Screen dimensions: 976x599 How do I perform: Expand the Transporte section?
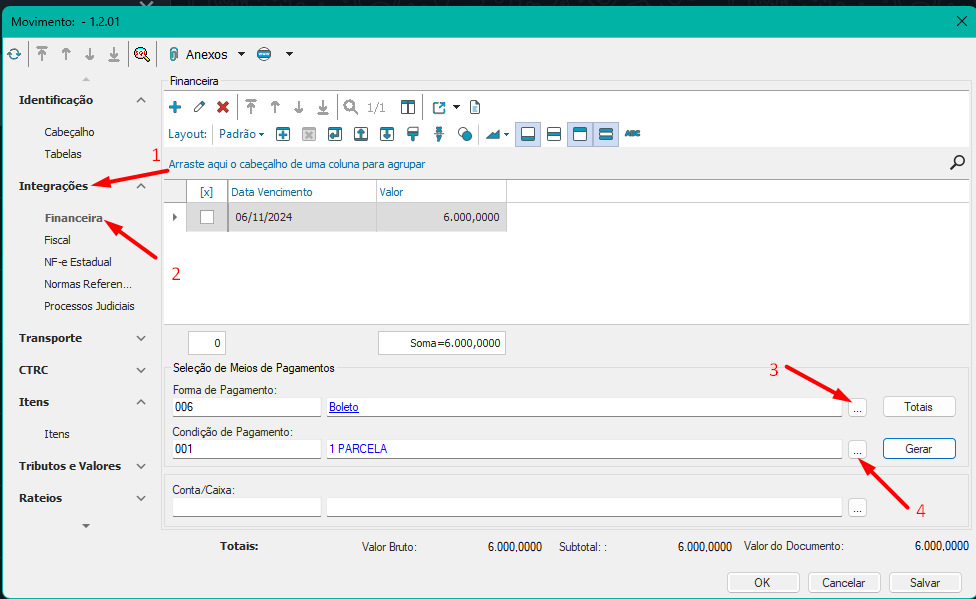141,338
